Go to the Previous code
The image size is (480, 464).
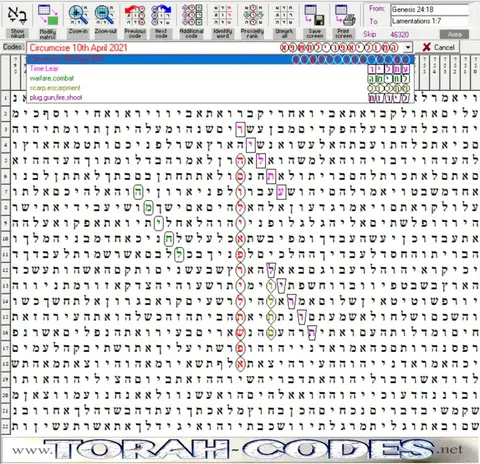135,15
